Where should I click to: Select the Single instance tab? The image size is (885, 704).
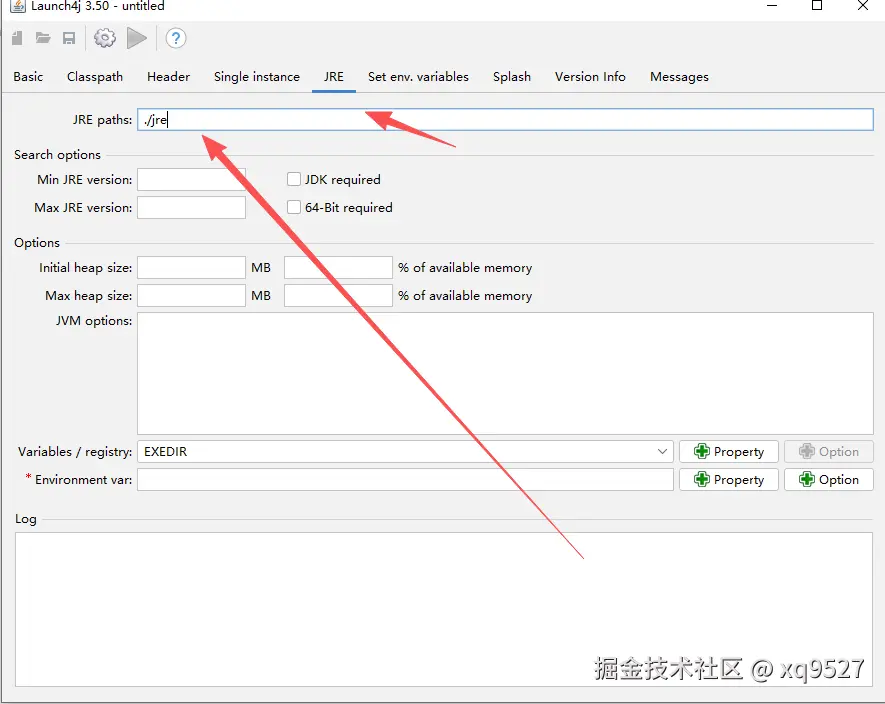[257, 77]
